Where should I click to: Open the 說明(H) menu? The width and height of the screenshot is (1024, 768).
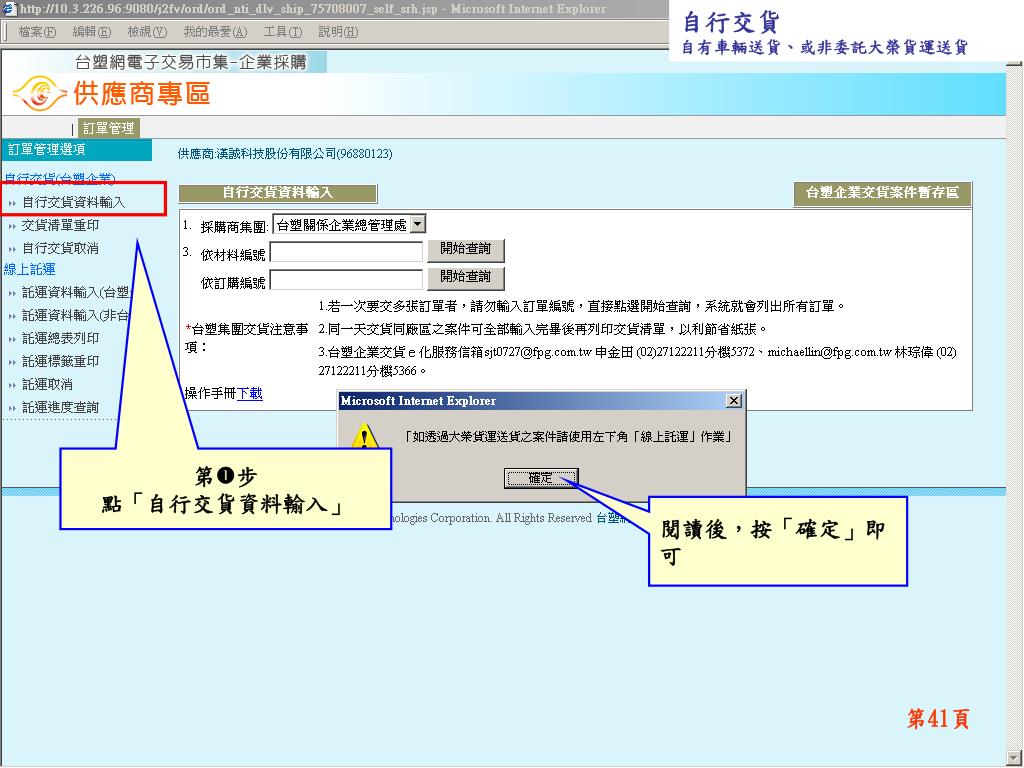click(x=338, y=31)
